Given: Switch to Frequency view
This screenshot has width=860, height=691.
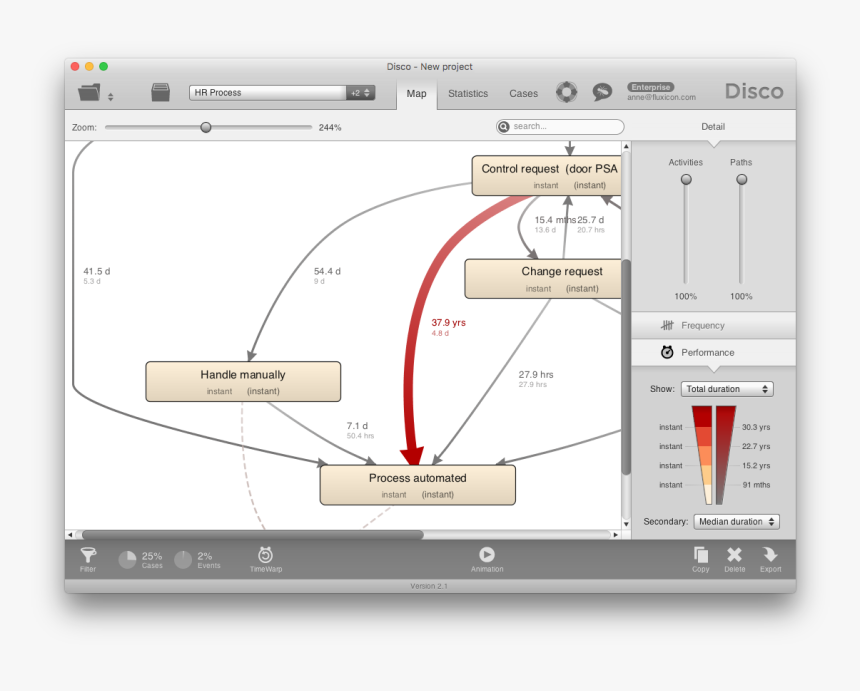Looking at the screenshot, I should (714, 325).
